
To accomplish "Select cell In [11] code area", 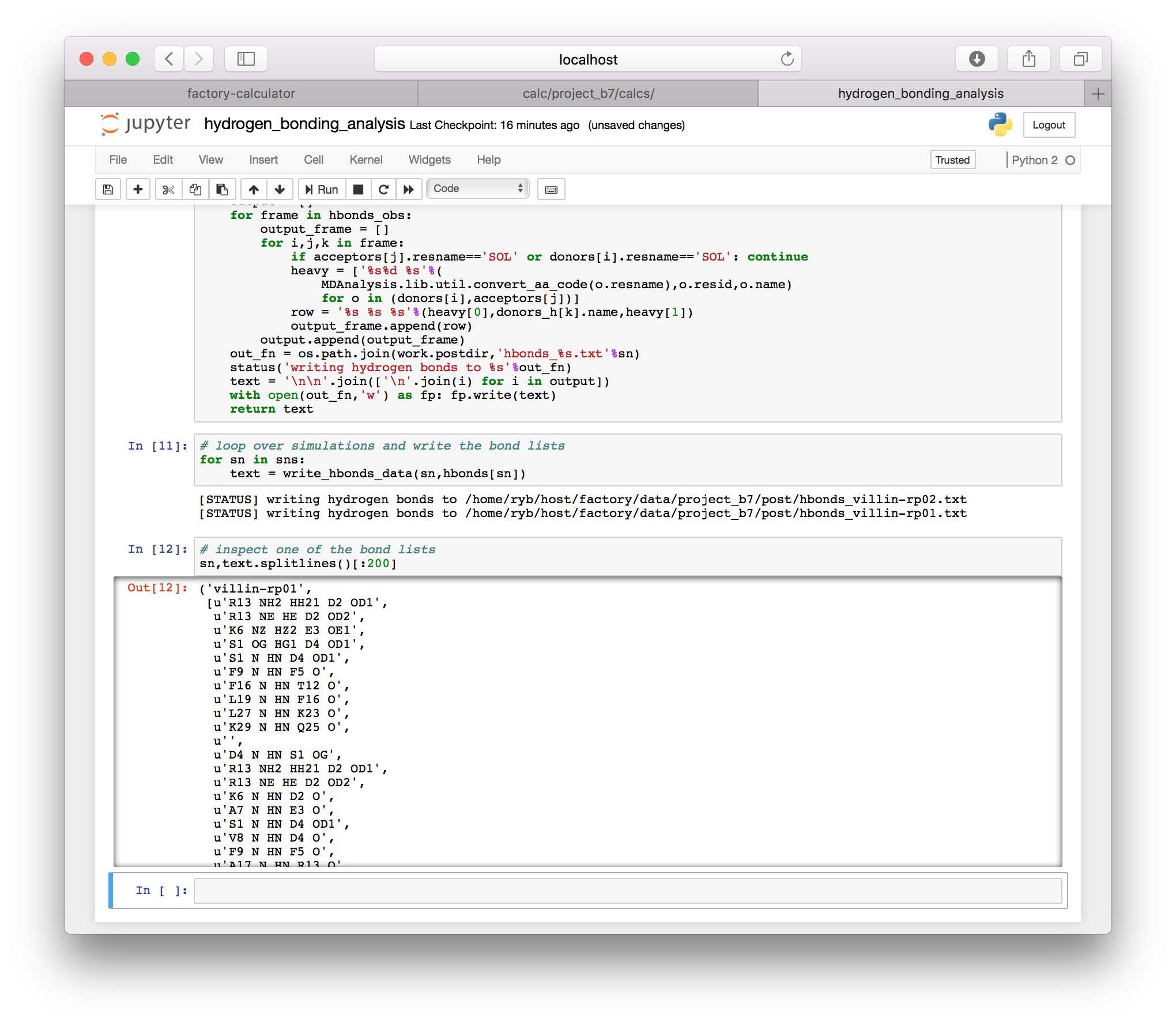I will [x=628, y=460].
